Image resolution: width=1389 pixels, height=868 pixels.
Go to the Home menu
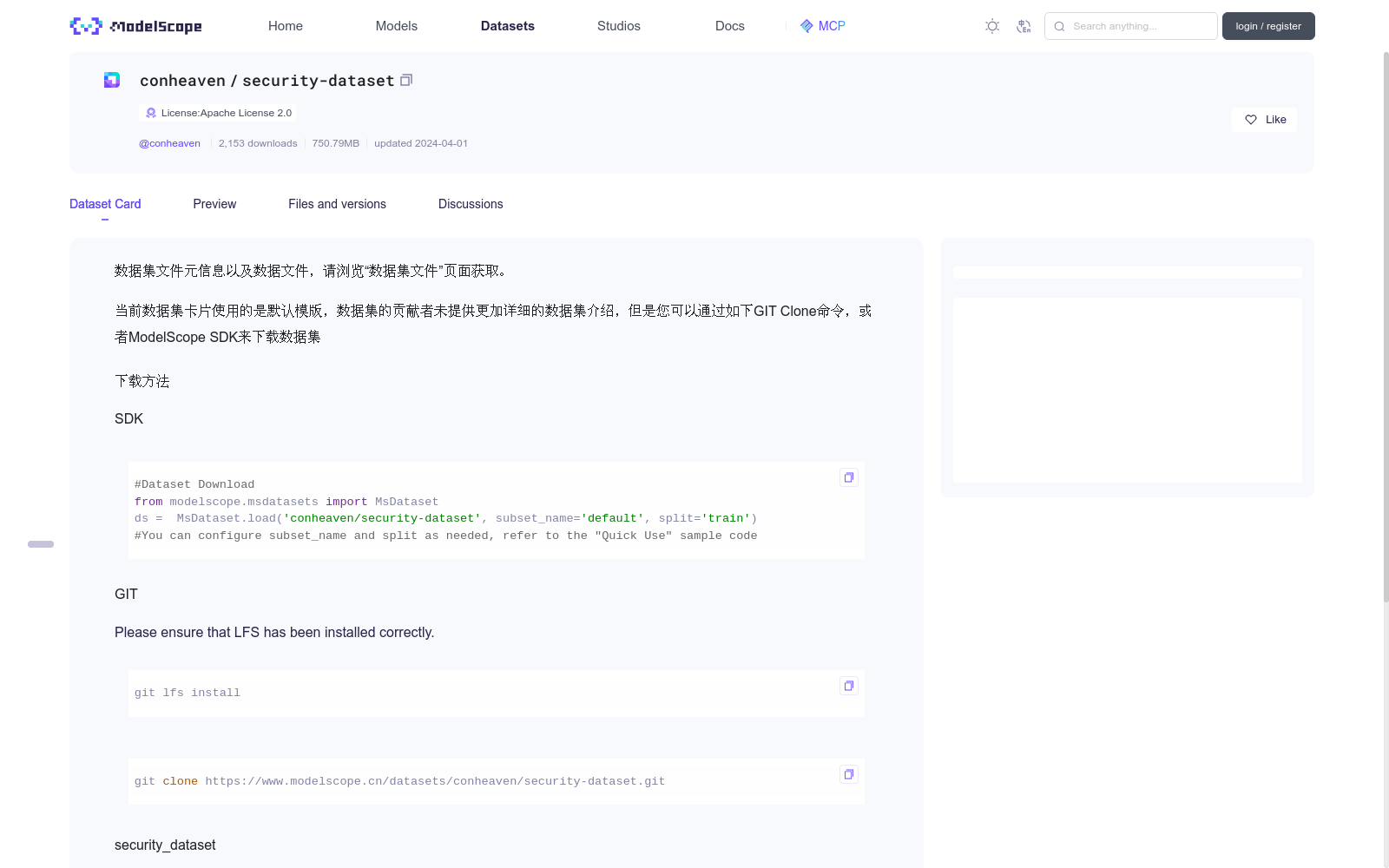click(x=286, y=26)
